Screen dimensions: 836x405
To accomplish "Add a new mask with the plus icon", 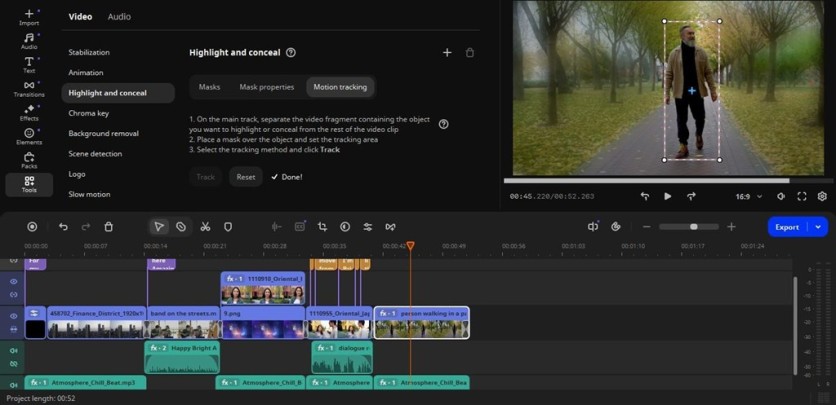I will 447,53.
